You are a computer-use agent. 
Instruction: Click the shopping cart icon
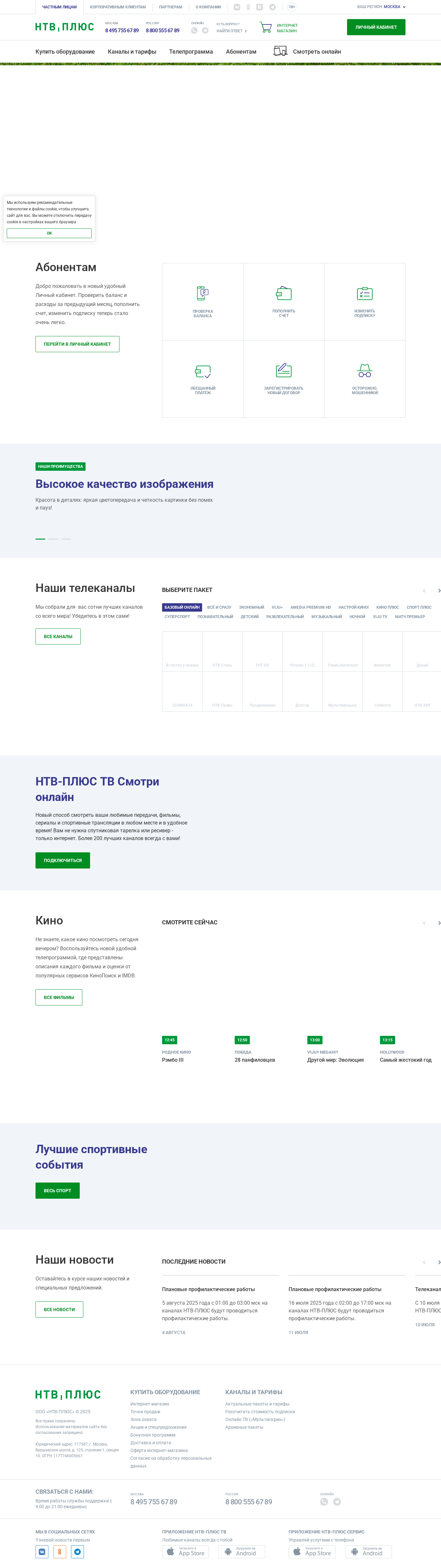[266, 27]
